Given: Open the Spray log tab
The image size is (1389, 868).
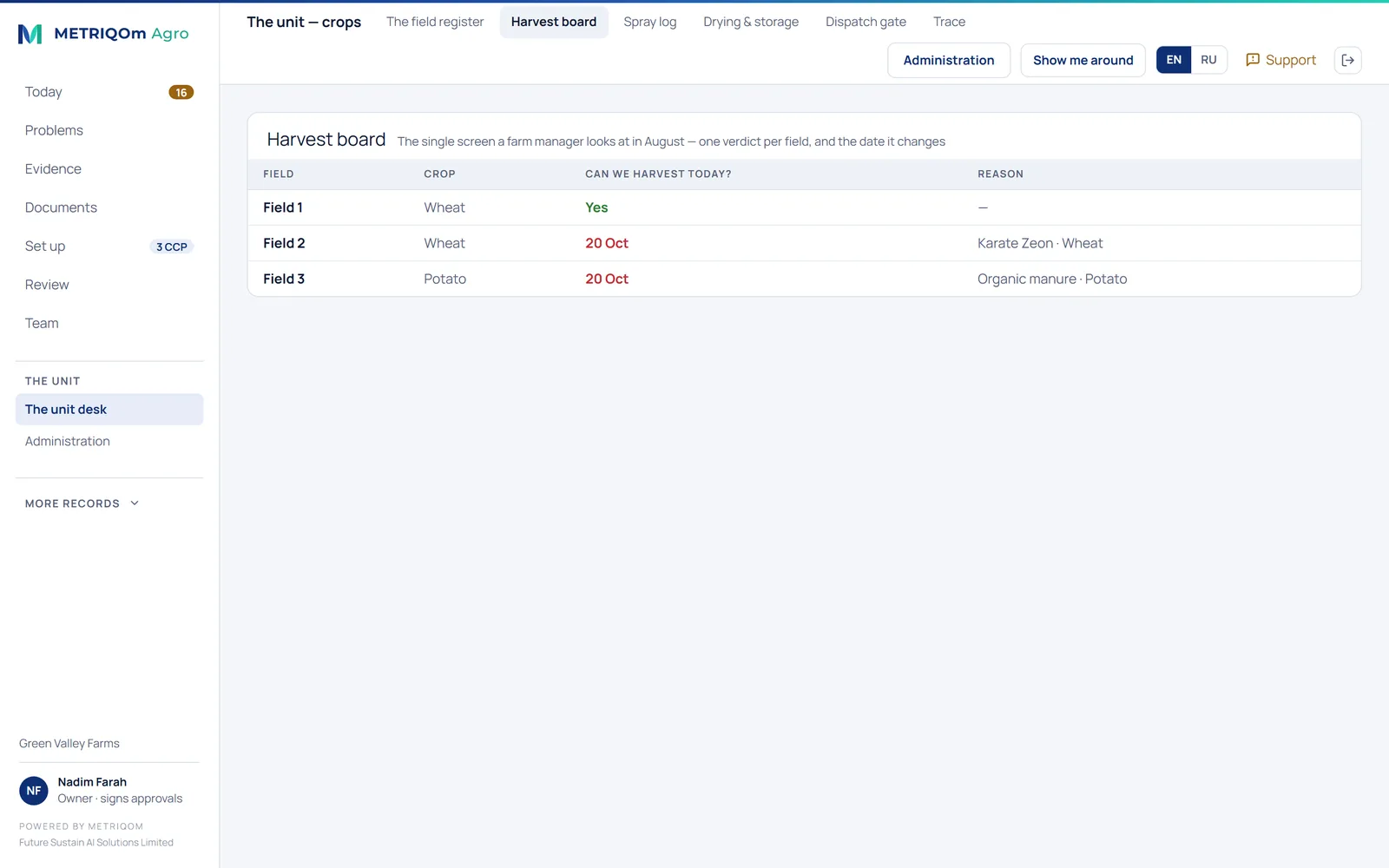Looking at the screenshot, I should pos(650,22).
